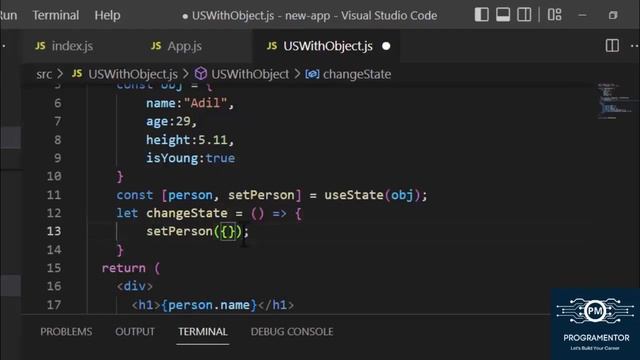This screenshot has height=360, width=640.
Task: Select src in the breadcrumb
Action: (x=44, y=74)
